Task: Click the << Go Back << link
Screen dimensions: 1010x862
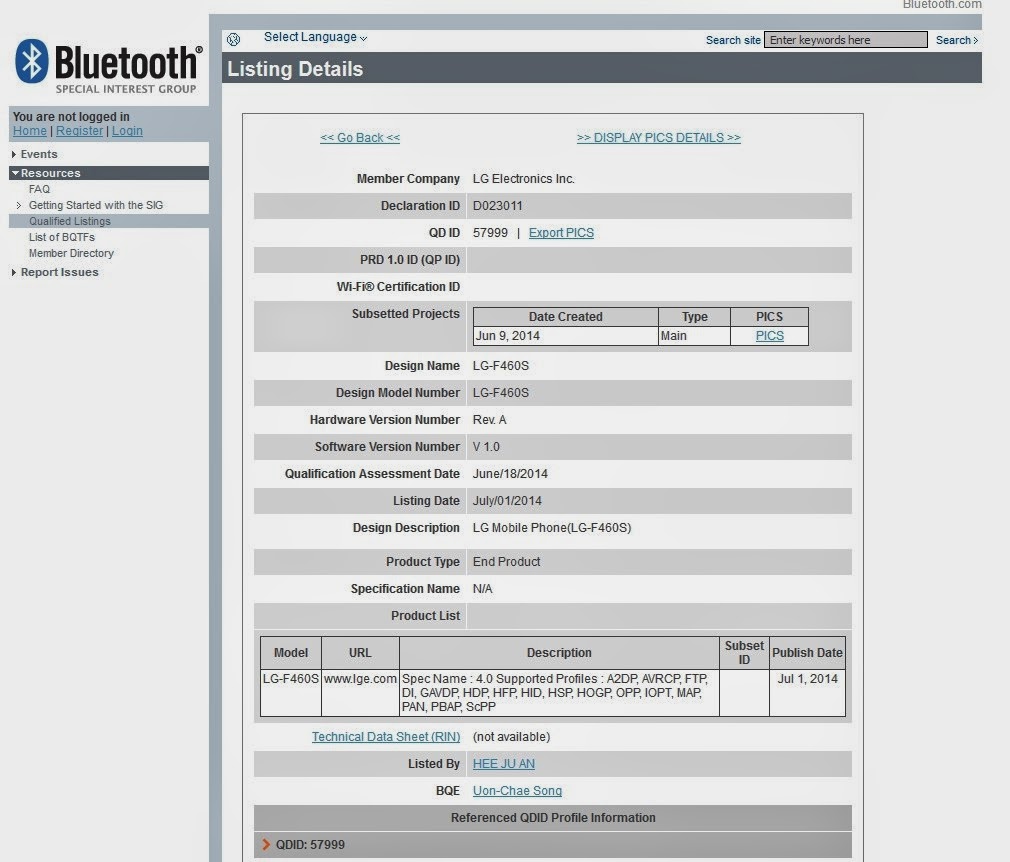Action: point(360,138)
